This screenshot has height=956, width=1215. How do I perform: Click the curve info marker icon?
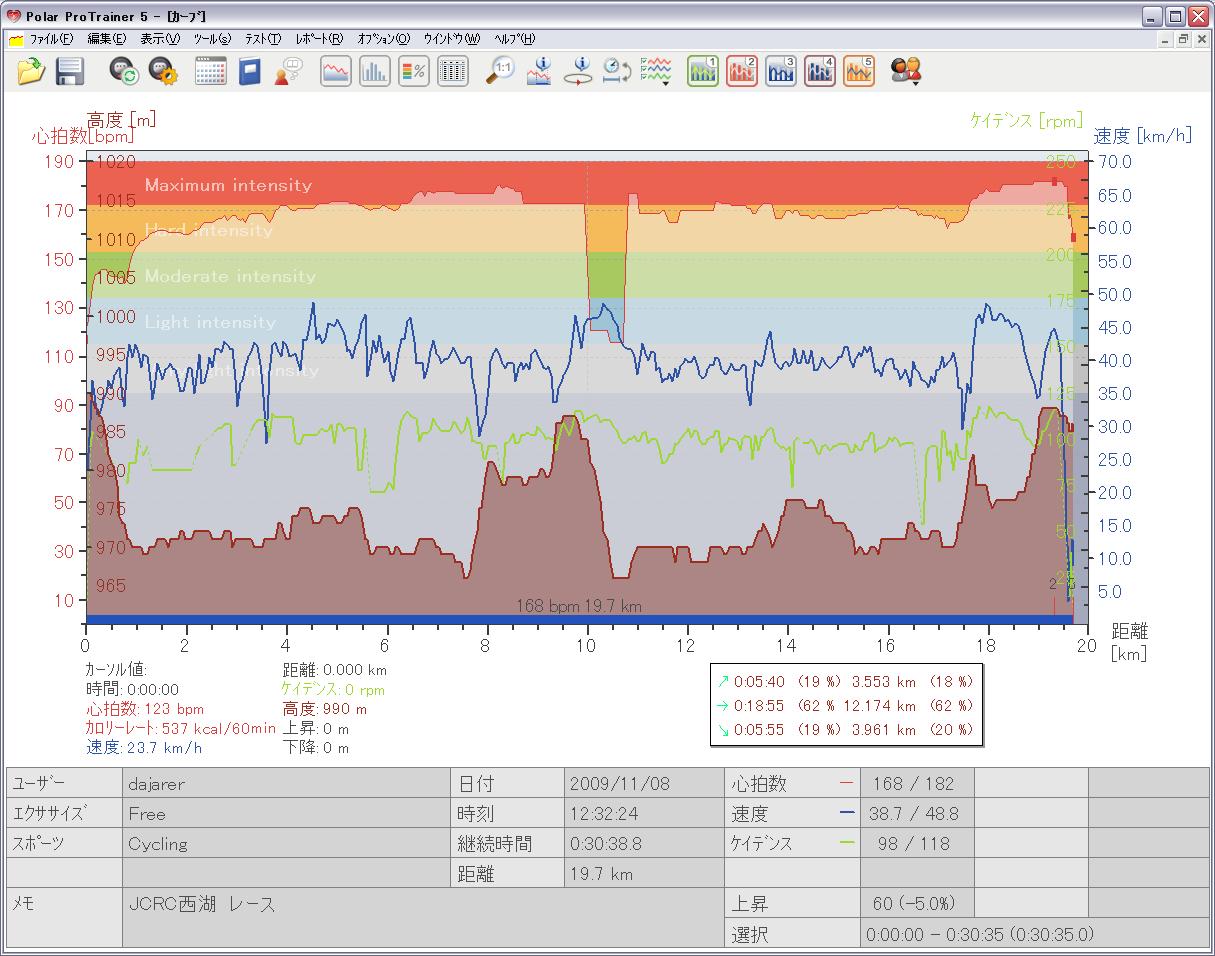point(539,71)
